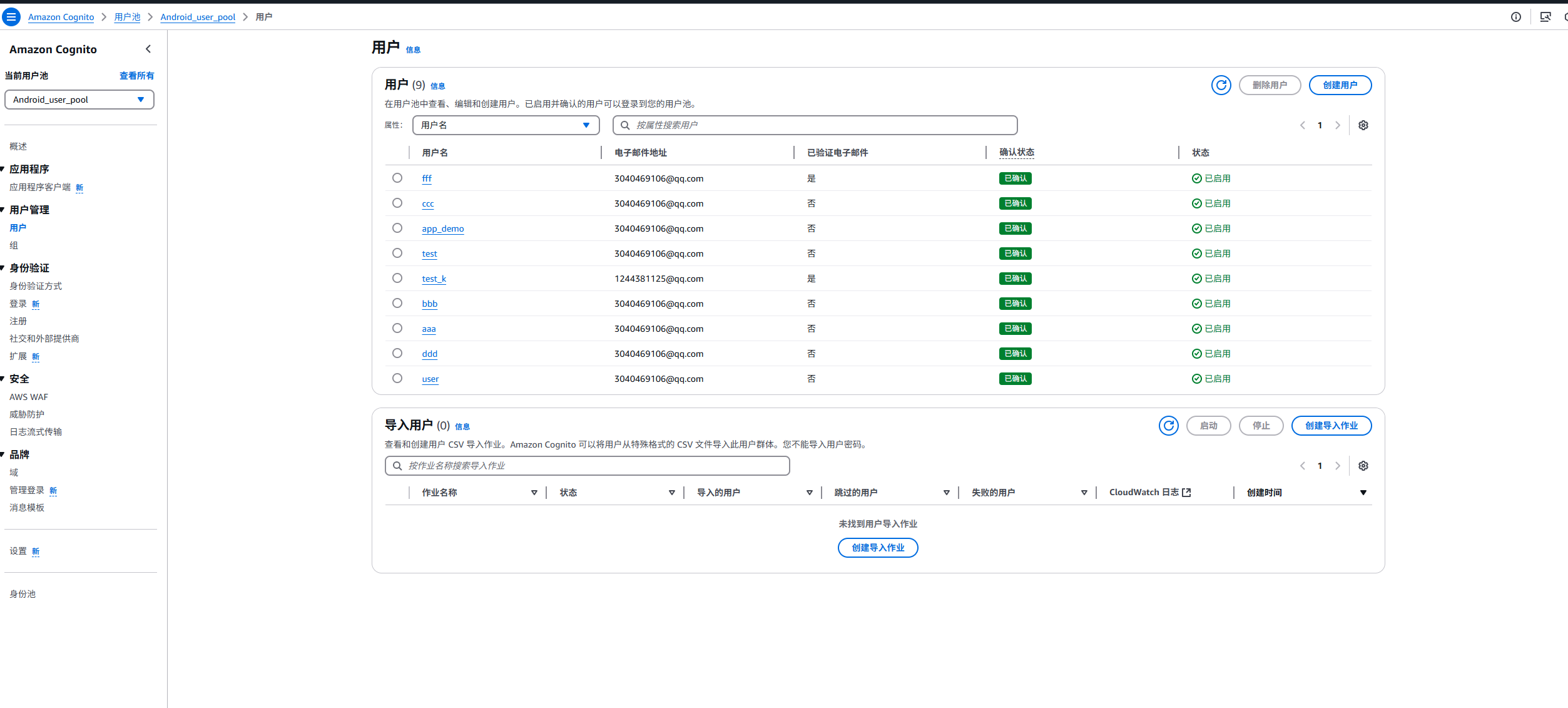Image resolution: width=1568 pixels, height=708 pixels.
Task: Refresh the users list
Action: tap(1221, 85)
